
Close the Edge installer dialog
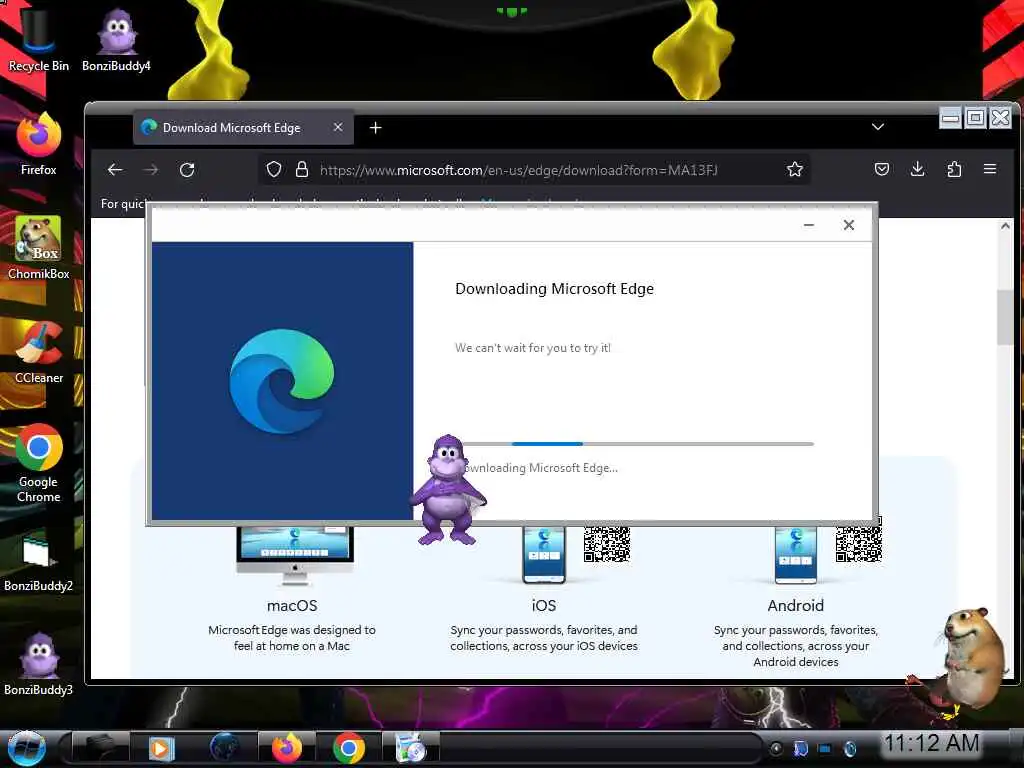point(848,225)
